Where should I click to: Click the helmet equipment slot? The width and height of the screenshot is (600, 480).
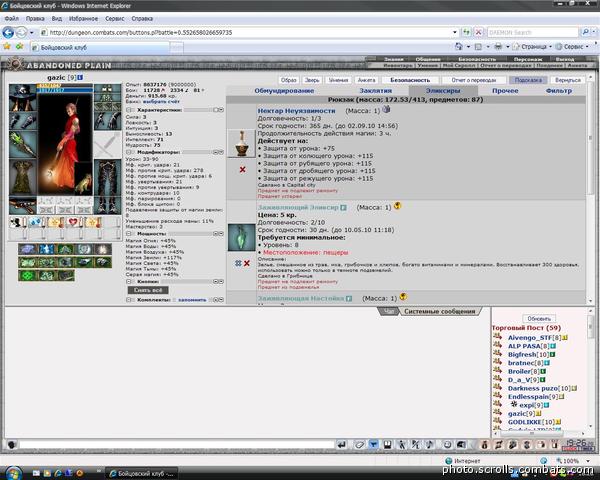coord(23,97)
